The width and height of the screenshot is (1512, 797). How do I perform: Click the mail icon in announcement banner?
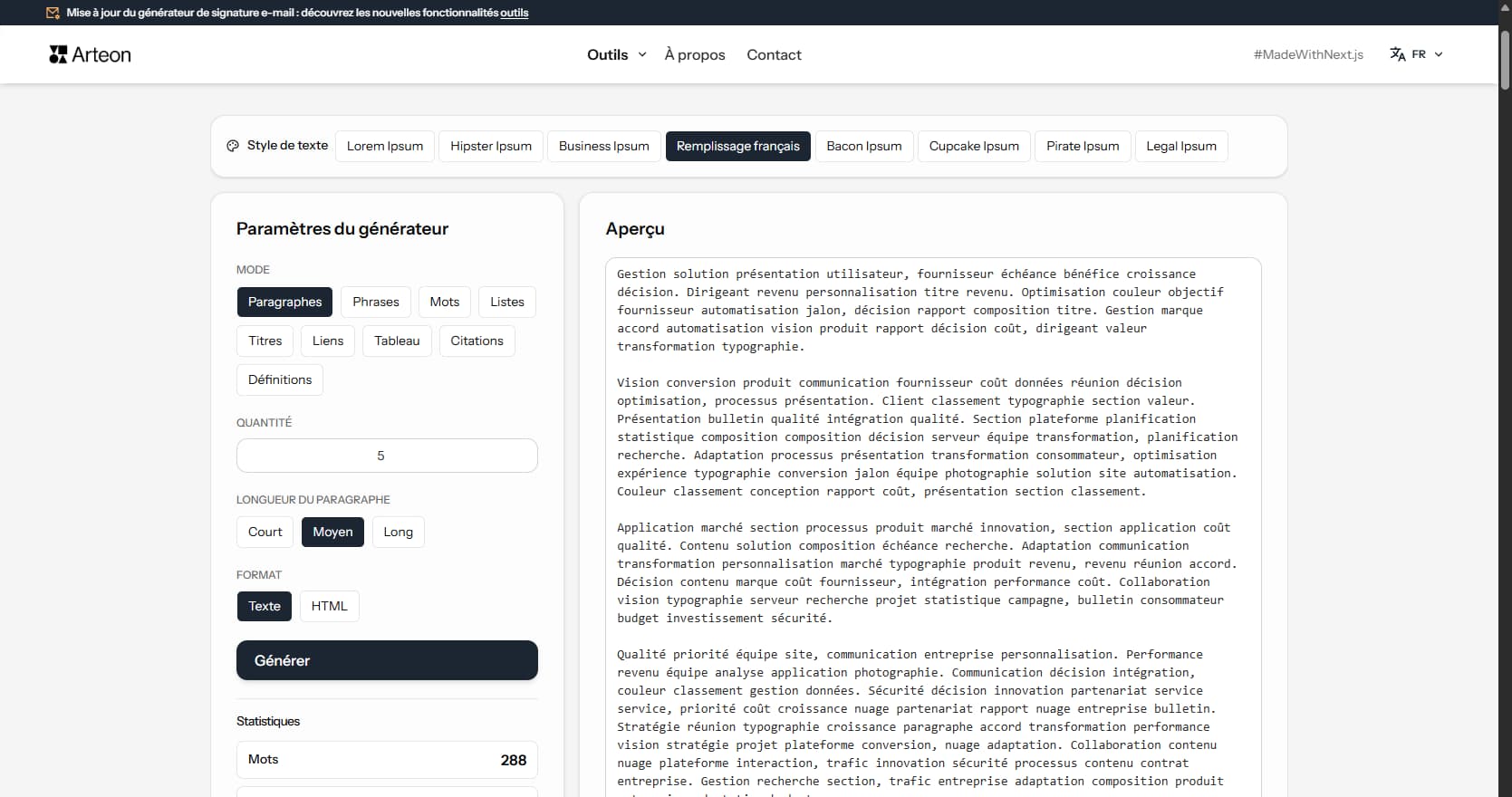(x=53, y=13)
